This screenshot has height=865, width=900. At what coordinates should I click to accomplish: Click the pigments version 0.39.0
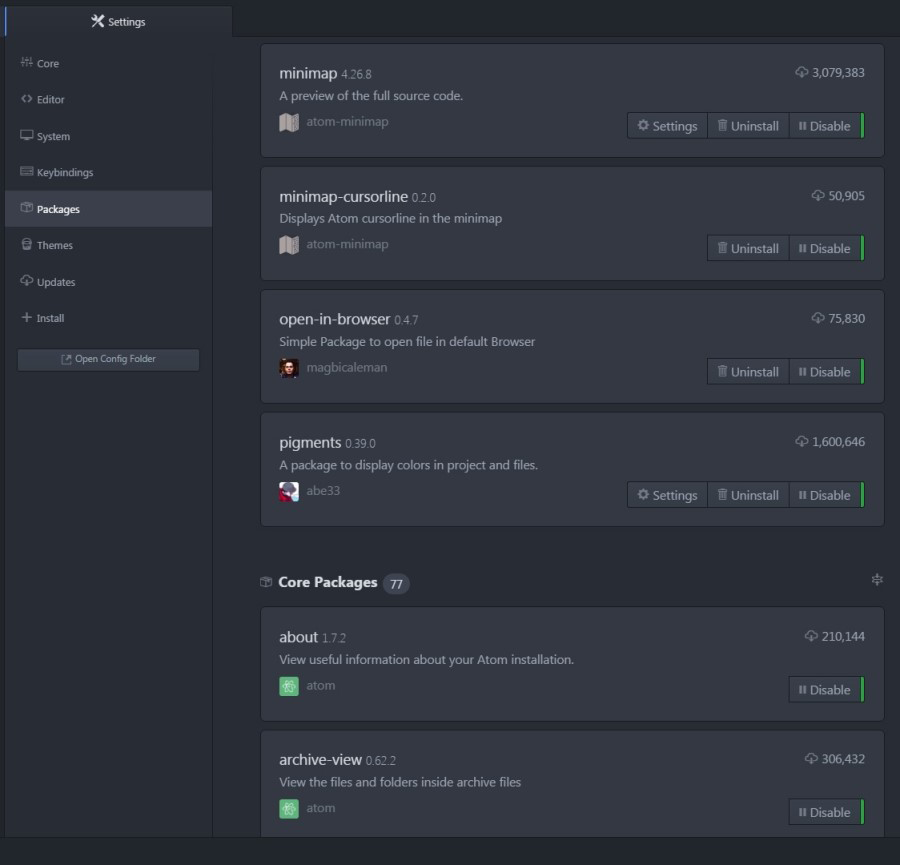pyautogui.click(x=360, y=444)
